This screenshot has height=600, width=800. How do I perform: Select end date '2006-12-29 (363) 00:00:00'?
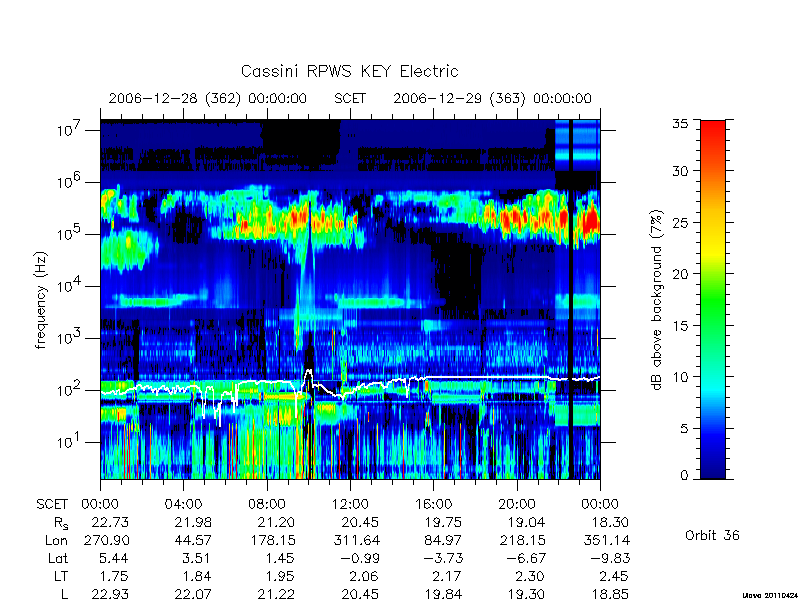click(x=492, y=98)
